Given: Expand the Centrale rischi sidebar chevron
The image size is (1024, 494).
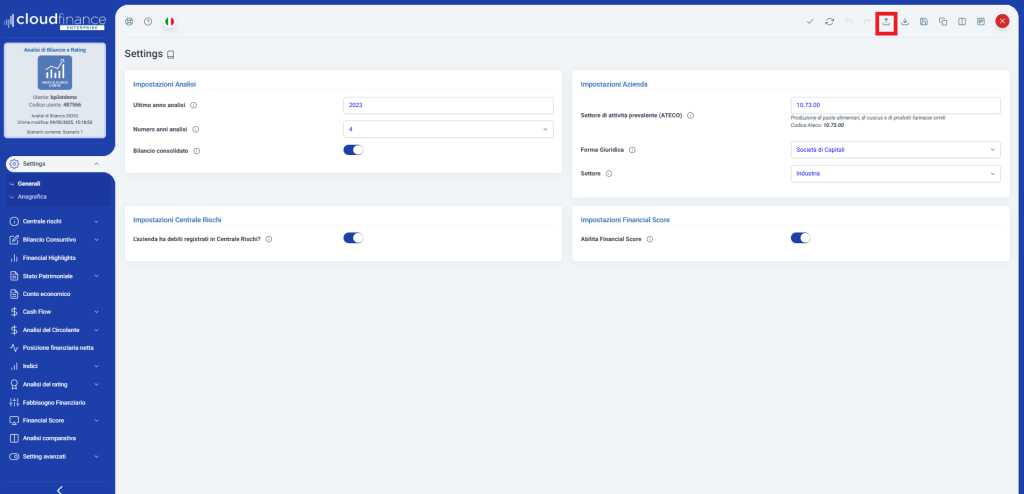Looking at the screenshot, I should pos(97,222).
